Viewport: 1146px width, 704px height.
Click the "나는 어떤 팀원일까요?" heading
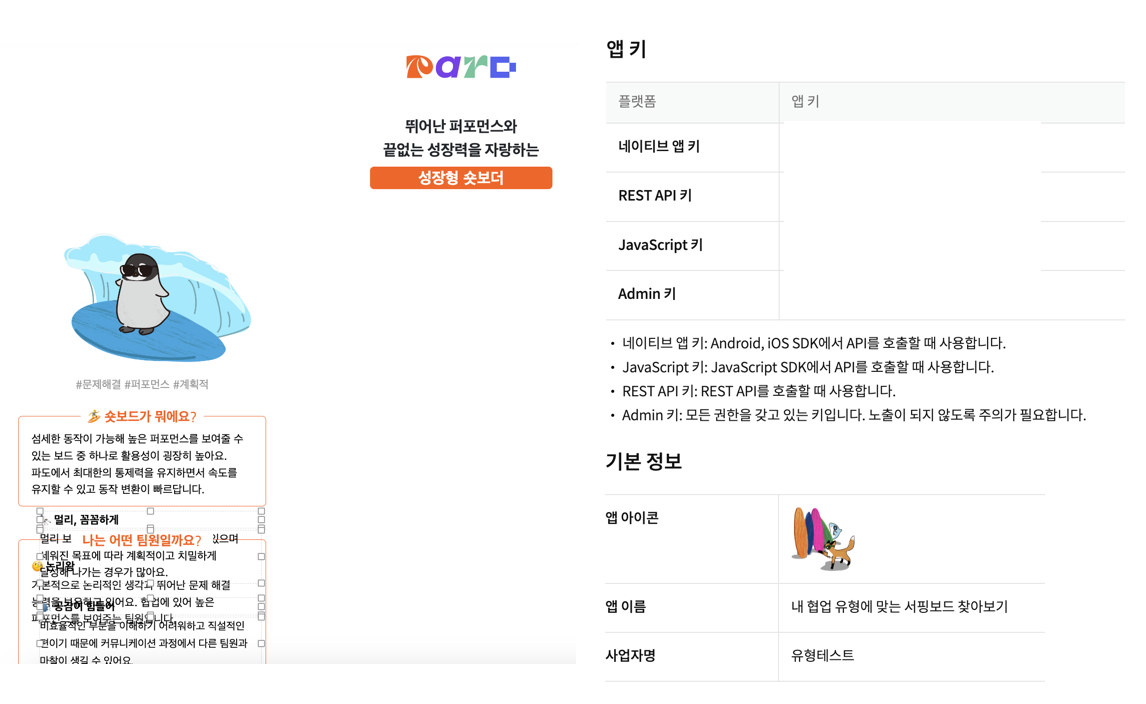[142, 539]
